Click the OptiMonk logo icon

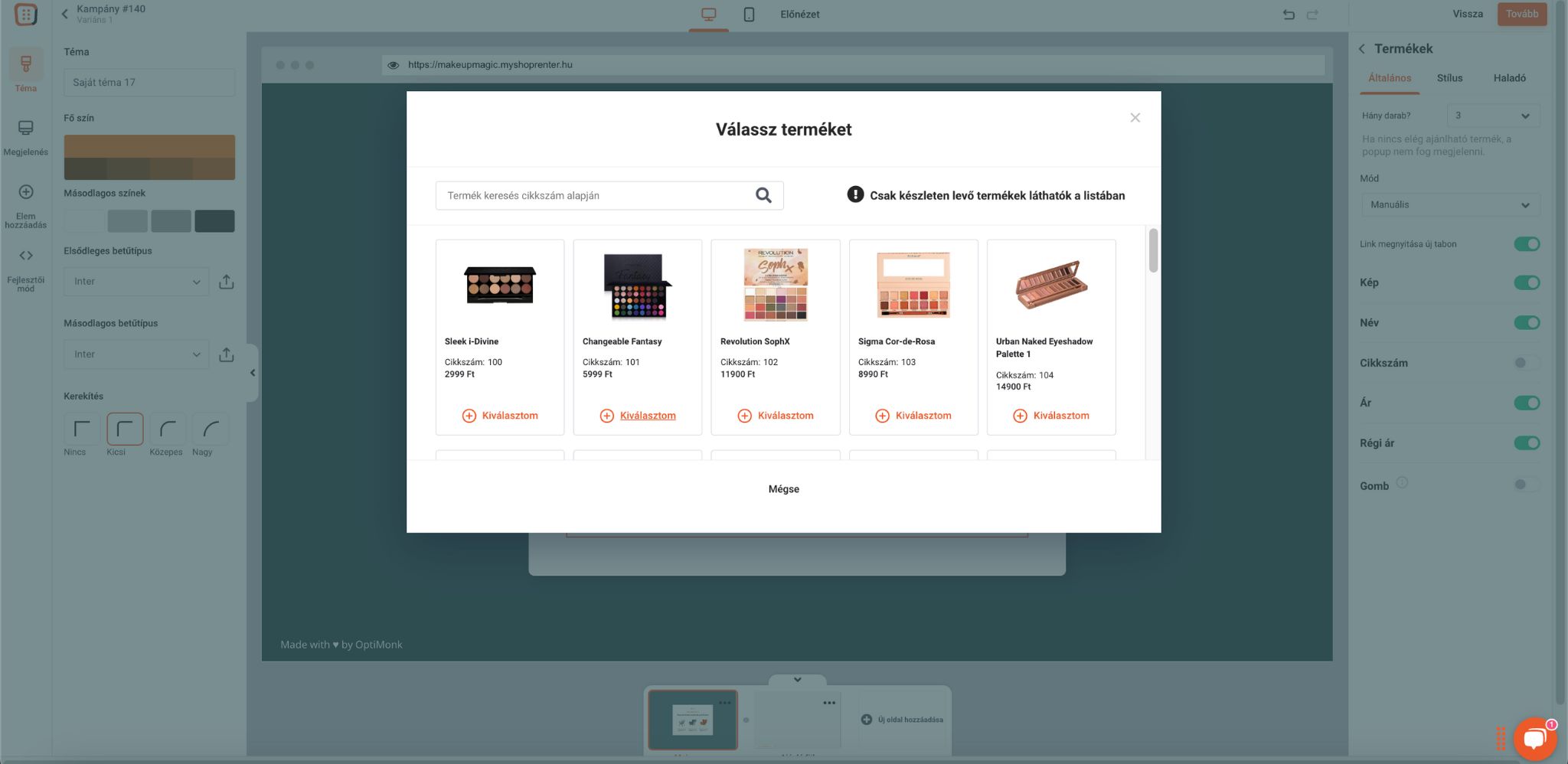coord(25,14)
